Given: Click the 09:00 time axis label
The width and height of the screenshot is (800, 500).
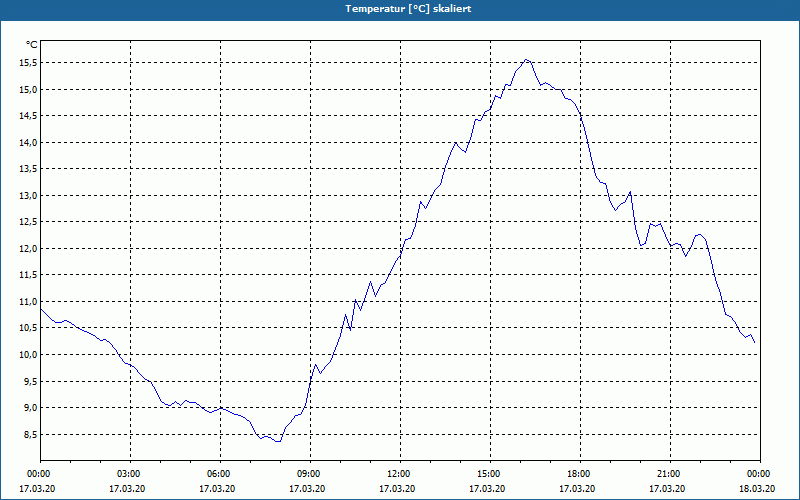Looking at the screenshot, I should pyautogui.click(x=310, y=474).
